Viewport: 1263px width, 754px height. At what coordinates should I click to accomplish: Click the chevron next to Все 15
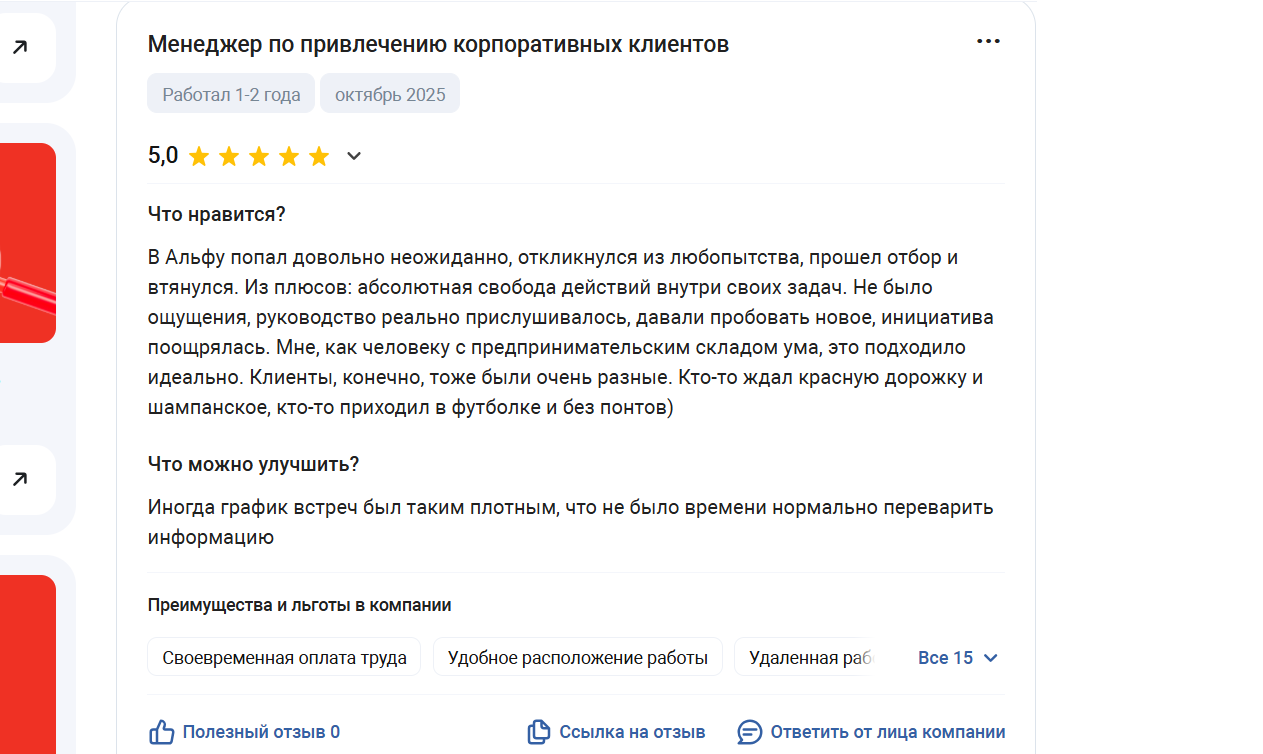[991, 658]
